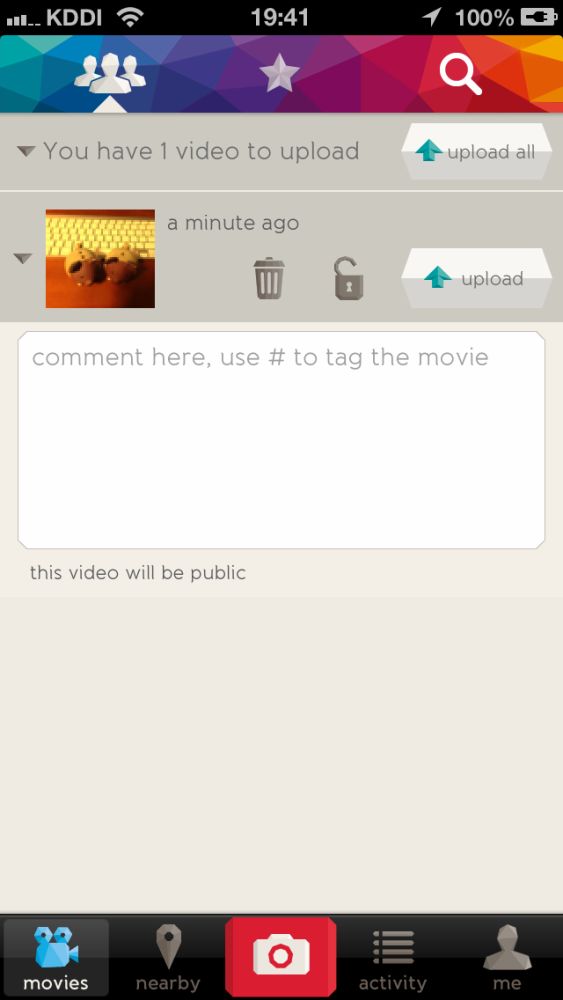Viewport: 563px width, 1000px height.
Task: Upload the single video
Action: (476, 278)
